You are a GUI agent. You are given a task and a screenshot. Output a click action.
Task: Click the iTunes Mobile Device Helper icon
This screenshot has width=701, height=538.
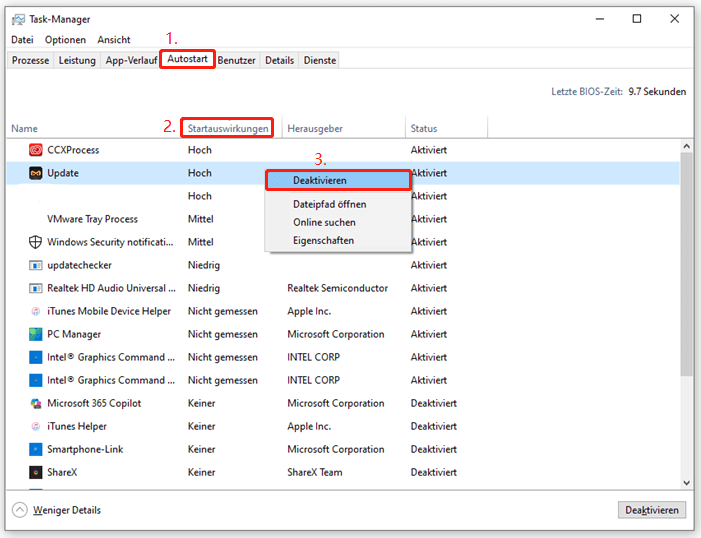36,311
